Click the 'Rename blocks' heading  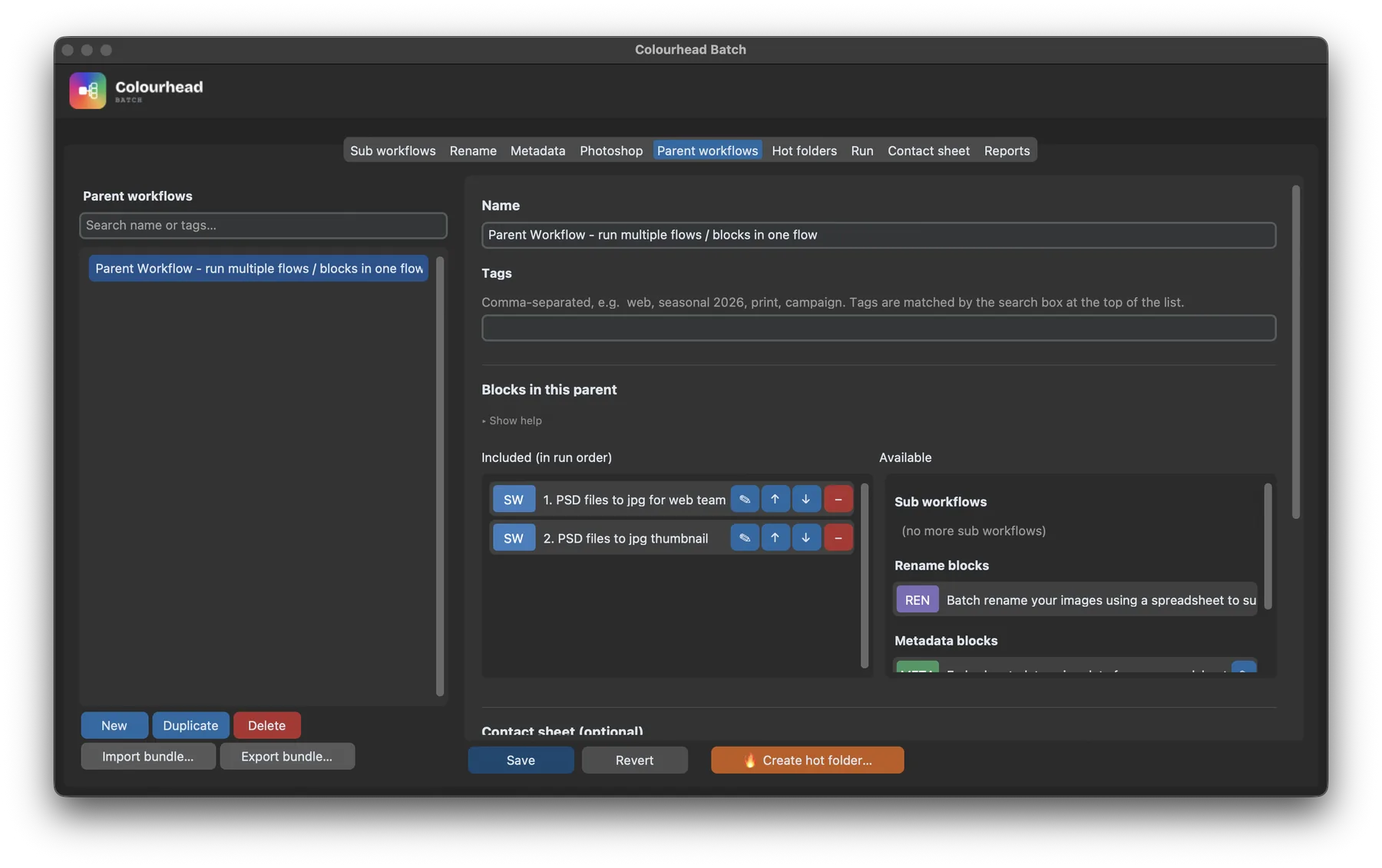pos(941,565)
